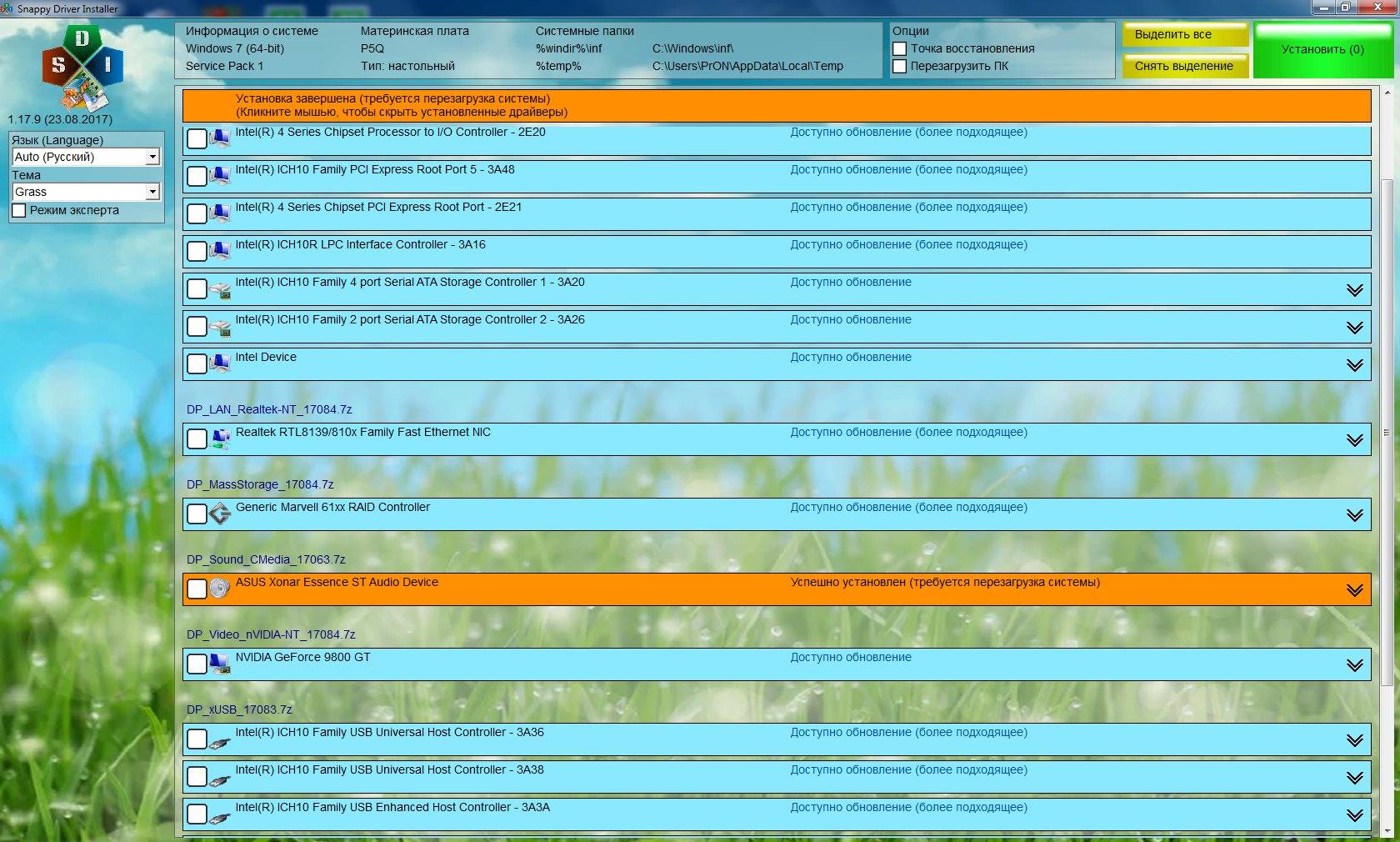The width and height of the screenshot is (1400, 842).
Task: Check the ICH10 PCI Express Root Port 5 driver
Action: 197,176
